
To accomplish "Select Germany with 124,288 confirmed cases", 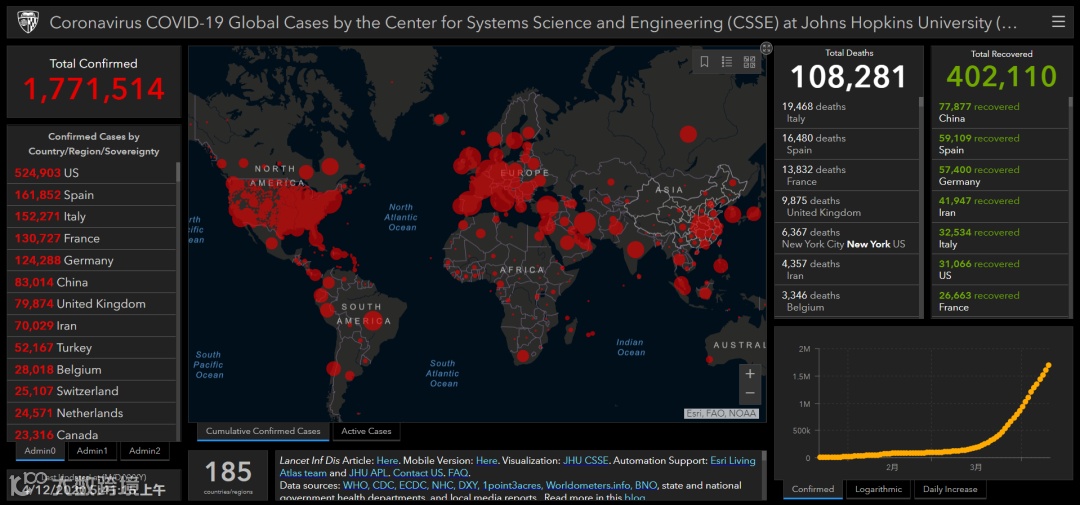I will 94,260.
